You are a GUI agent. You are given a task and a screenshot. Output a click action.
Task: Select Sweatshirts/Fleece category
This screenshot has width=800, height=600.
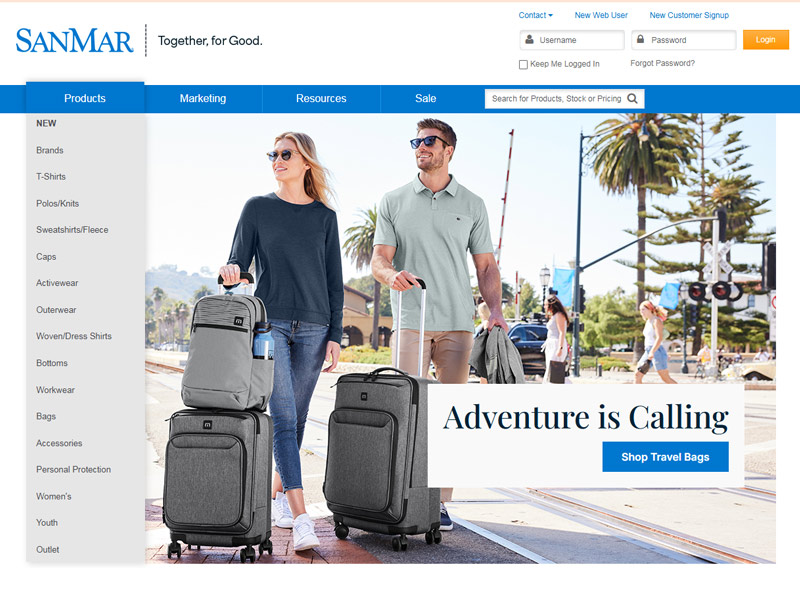click(72, 230)
